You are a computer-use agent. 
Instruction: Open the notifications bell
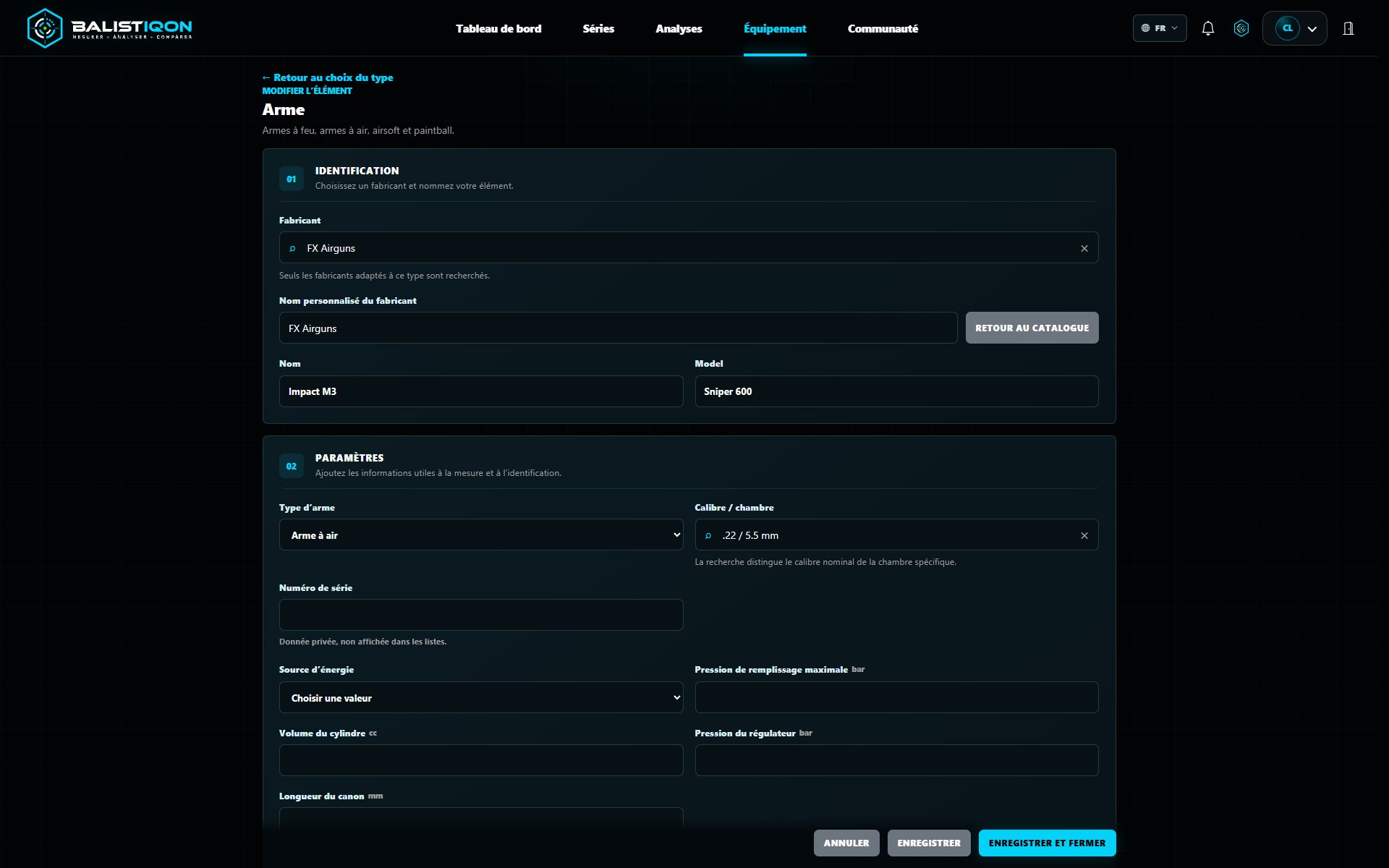coord(1207,28)
